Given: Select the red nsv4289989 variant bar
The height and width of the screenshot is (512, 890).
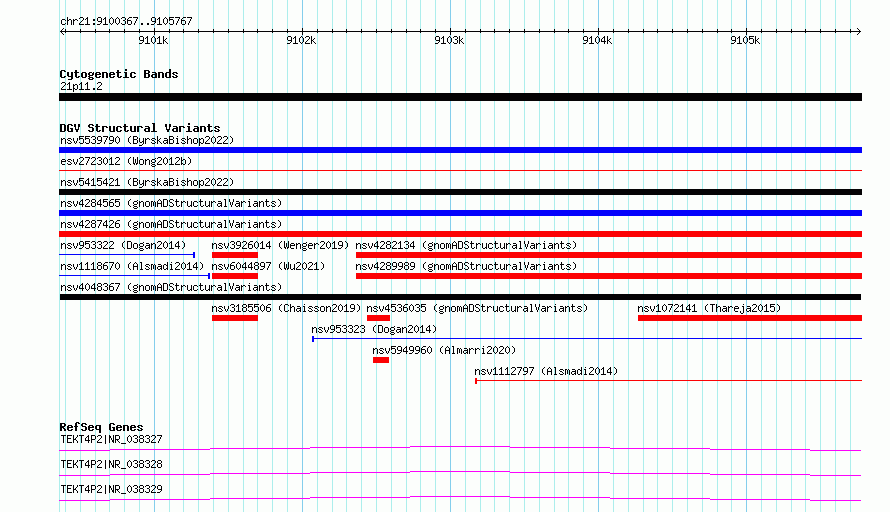Looking at the screenshot, I should [609, 276].
